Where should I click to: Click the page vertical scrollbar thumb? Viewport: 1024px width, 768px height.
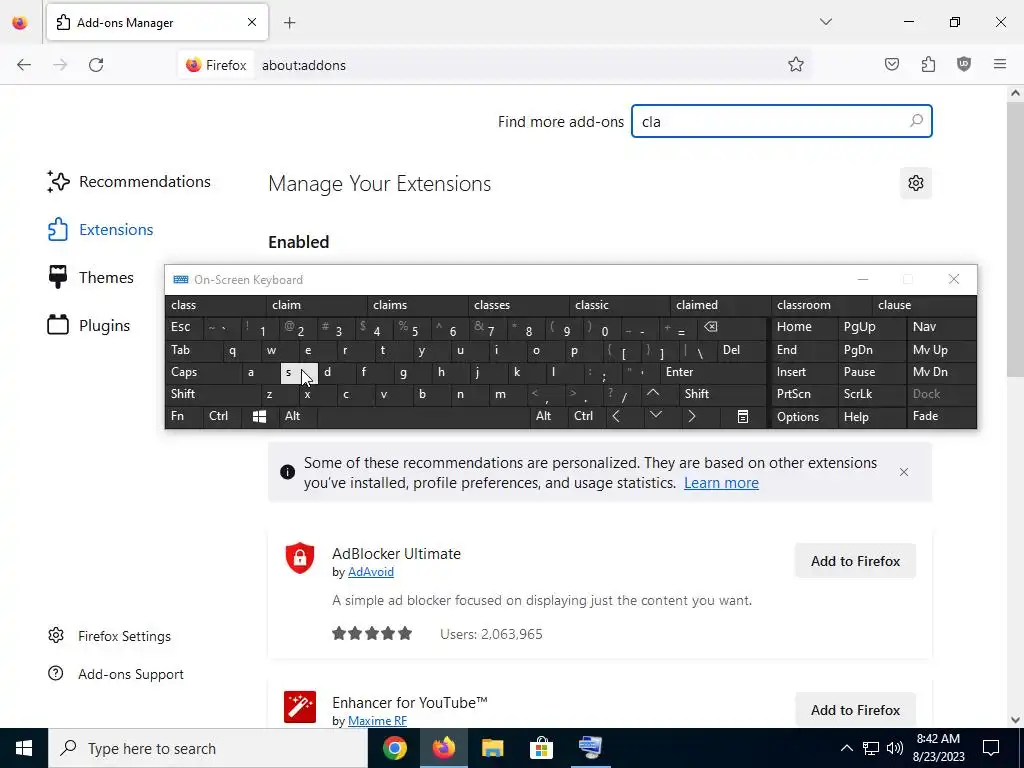(1015, 239)
